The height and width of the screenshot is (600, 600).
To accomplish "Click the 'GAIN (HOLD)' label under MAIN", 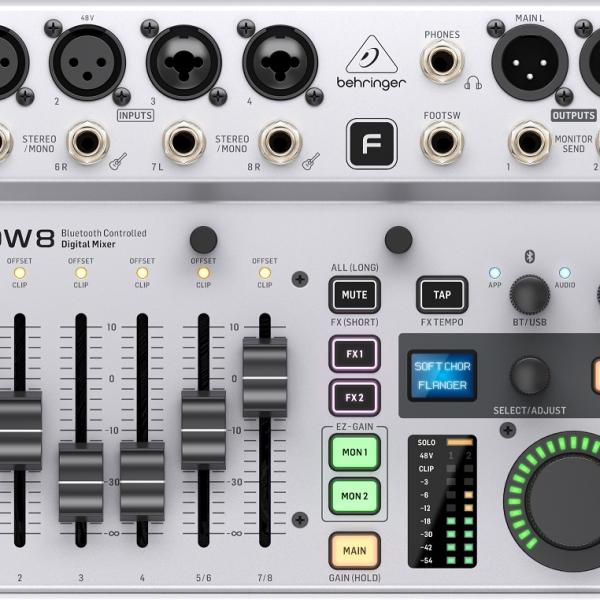I will (354, 578).
